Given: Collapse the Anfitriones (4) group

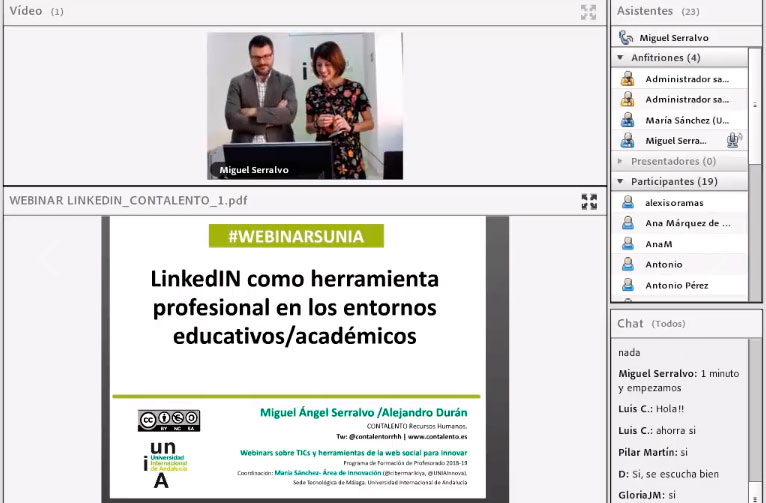Looking at the screenshot, I should [x=620, y=58].
